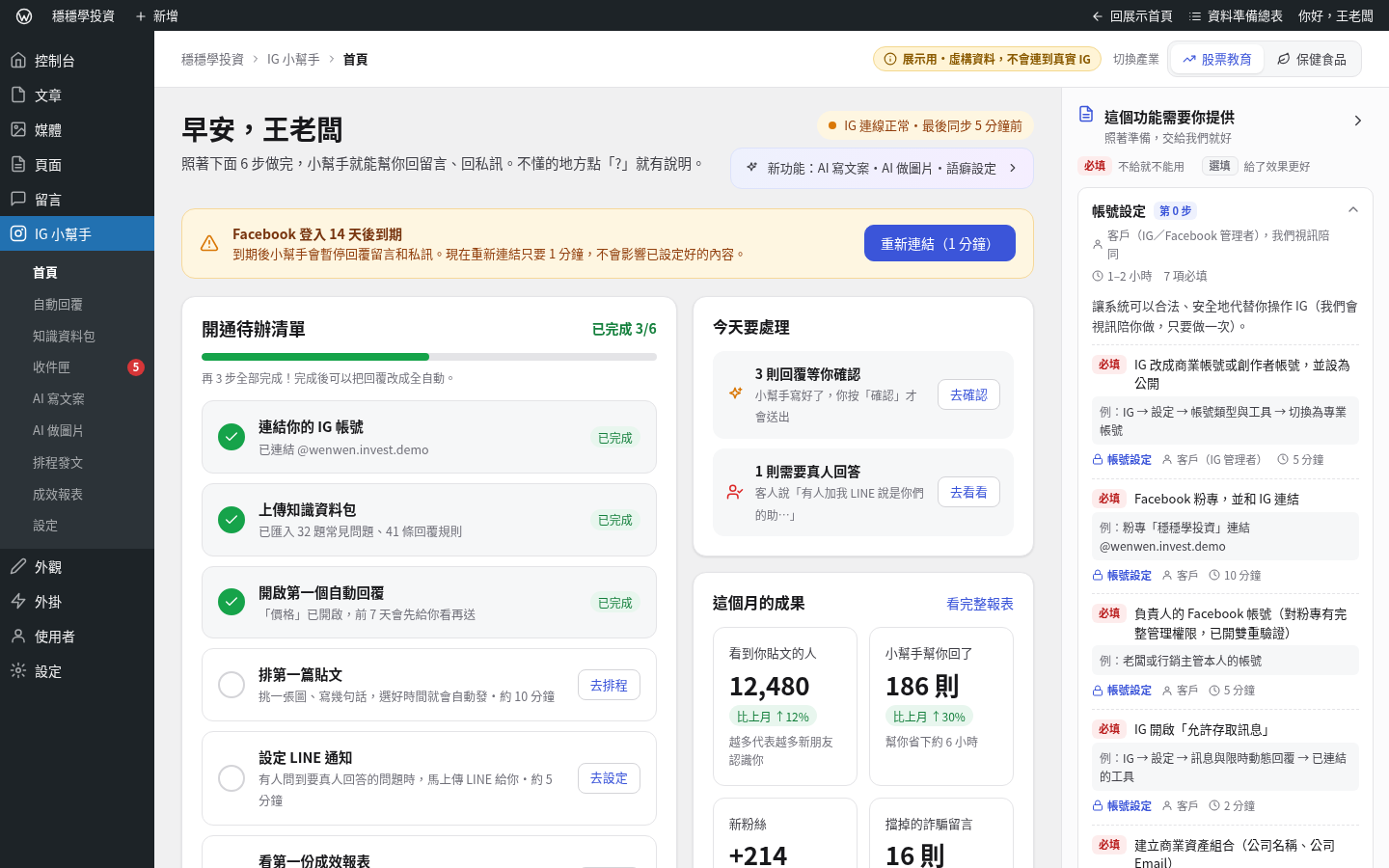Click the 開通待辦清單 progress bar
This screenshot has width=1389, height=868.
tap(429, 357)
